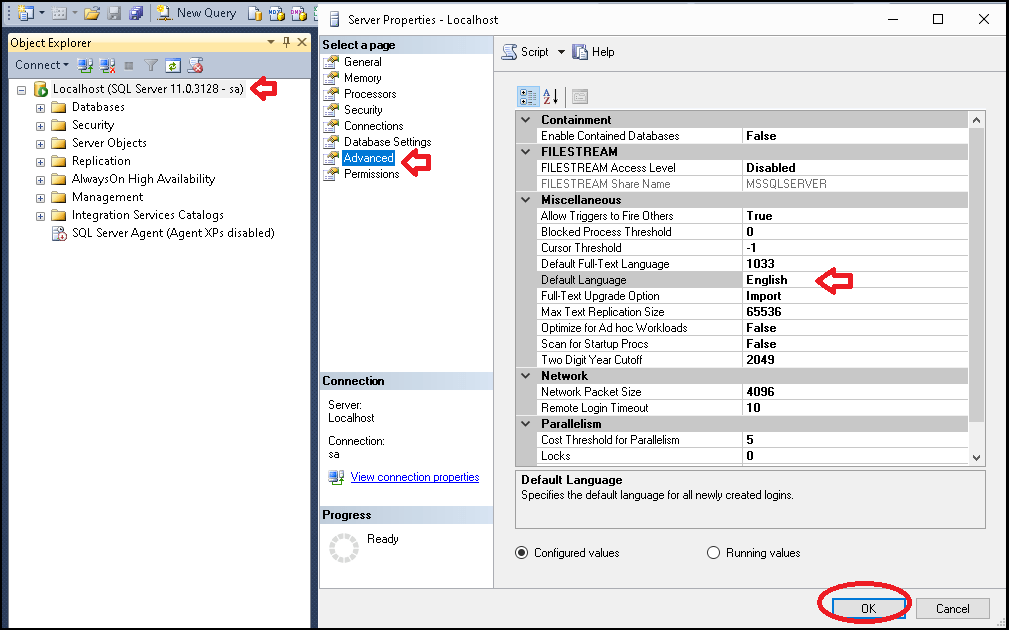Select the Disconnect server icon
The image size is (1009, 630).
(x=108, y=64)
